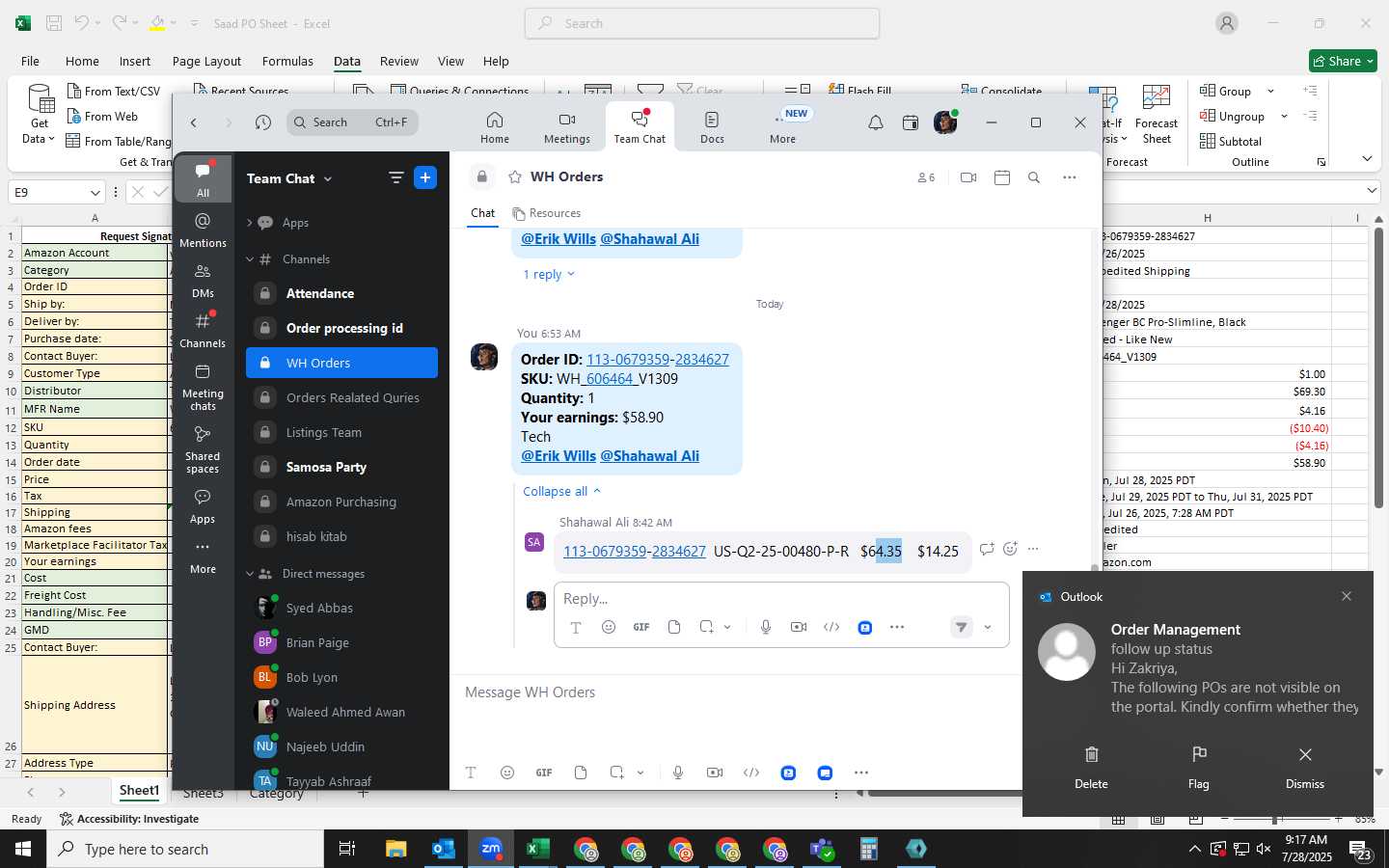The width and height of the screenshot is (1389, 868).
Task: Open Excel File menu
Action: [31, 61]
